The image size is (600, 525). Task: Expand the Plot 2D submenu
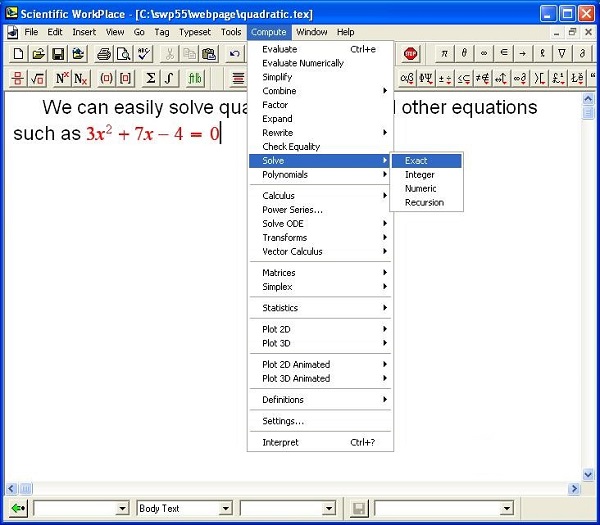[x=320, y=329]
